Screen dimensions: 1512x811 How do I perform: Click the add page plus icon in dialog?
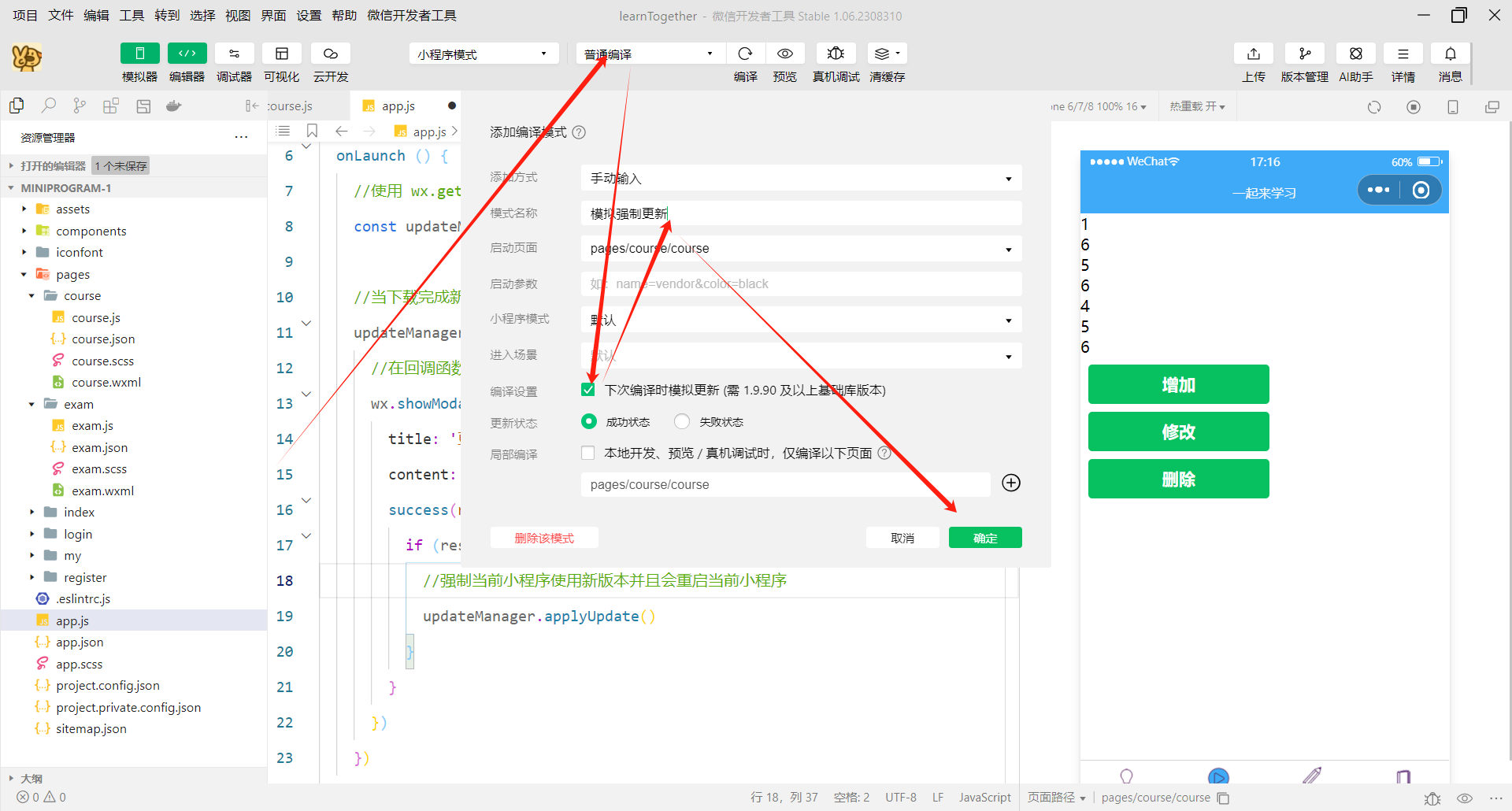point(1011,483)
